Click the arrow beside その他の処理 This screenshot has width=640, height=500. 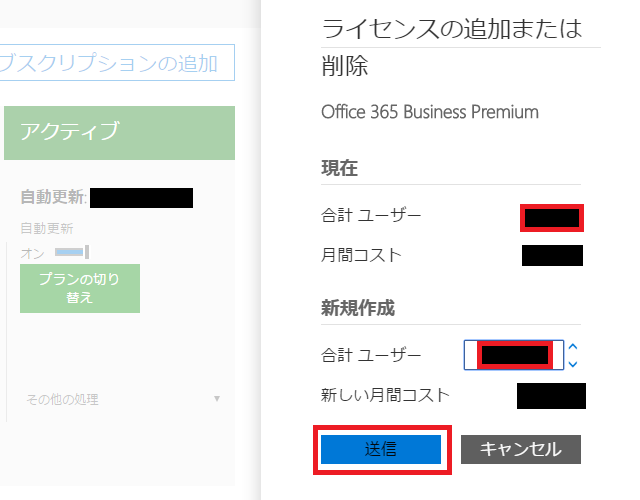click(217, 399)
